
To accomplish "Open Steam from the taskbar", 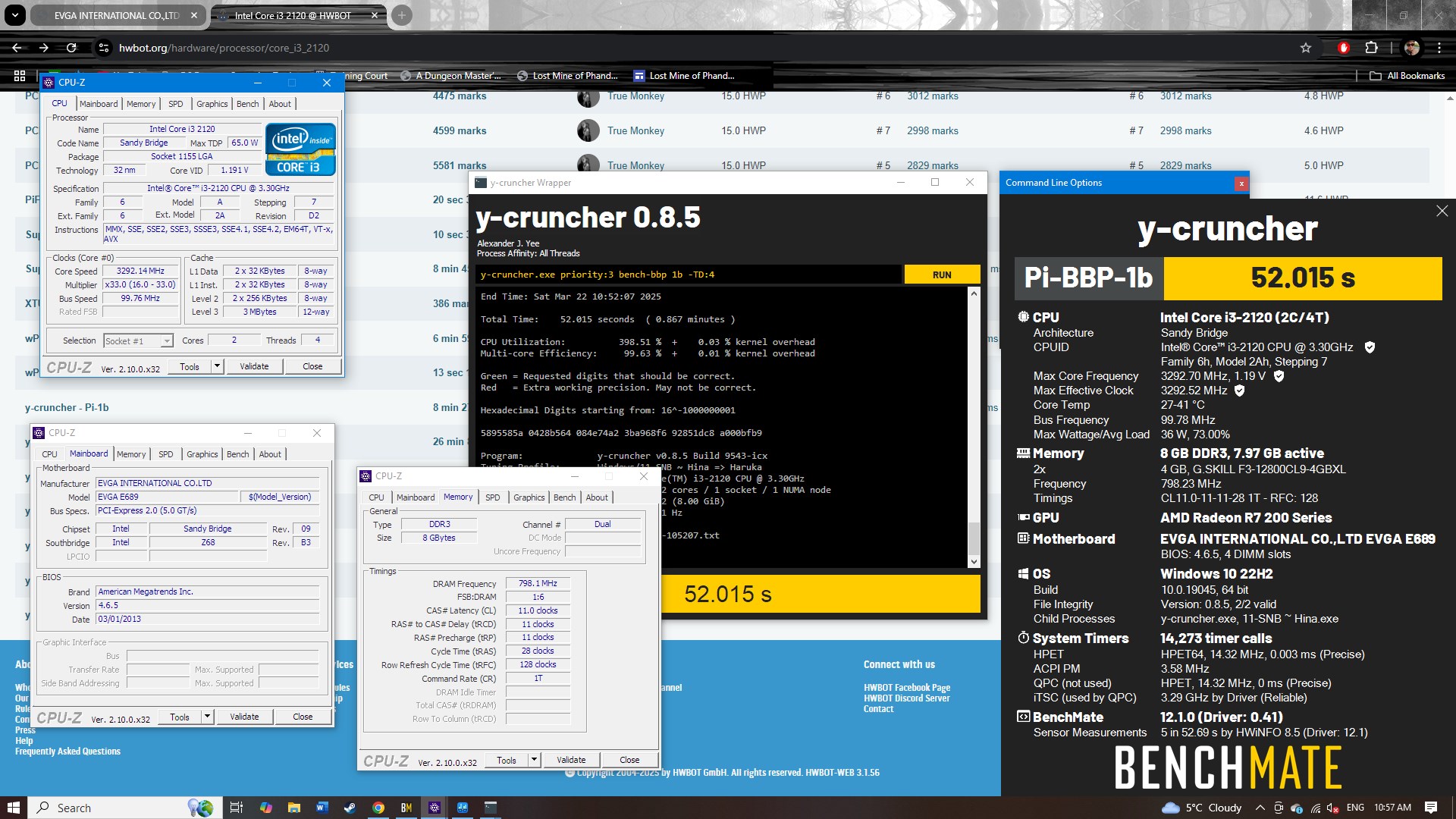I will tap(350, 808).
